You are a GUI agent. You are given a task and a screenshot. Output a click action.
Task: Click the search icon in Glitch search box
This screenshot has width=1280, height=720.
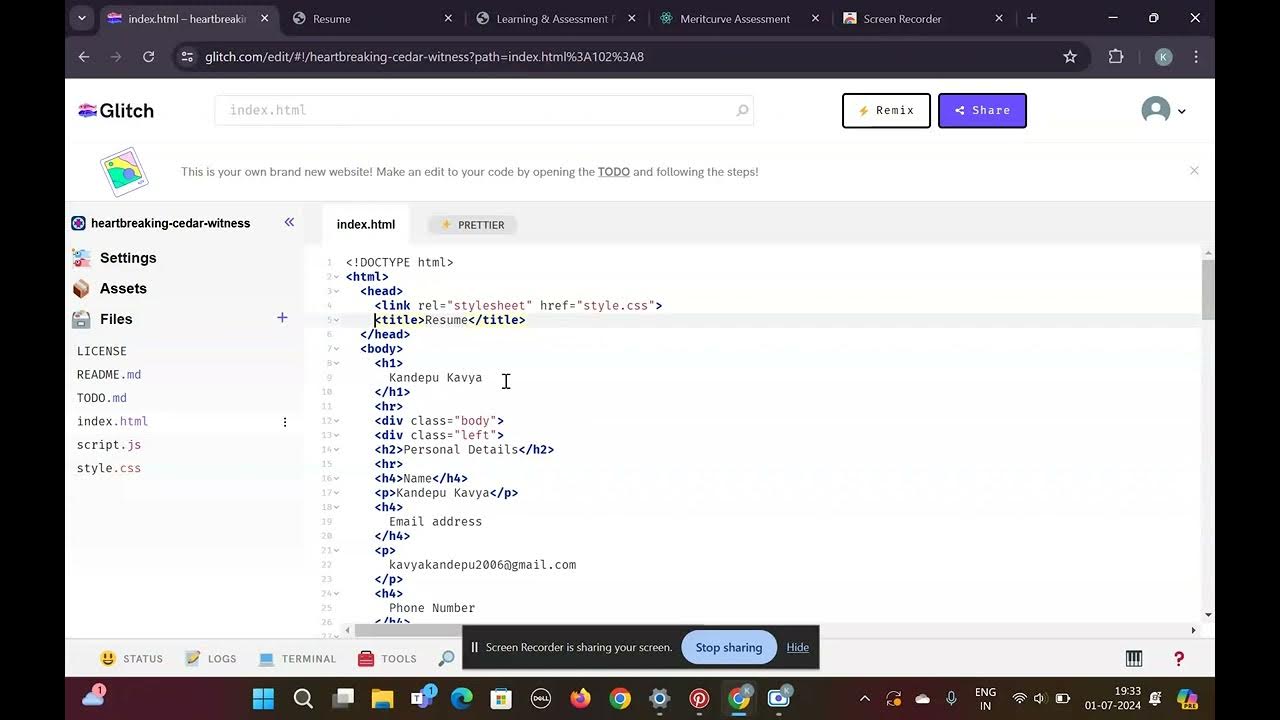tap(742, 110)
